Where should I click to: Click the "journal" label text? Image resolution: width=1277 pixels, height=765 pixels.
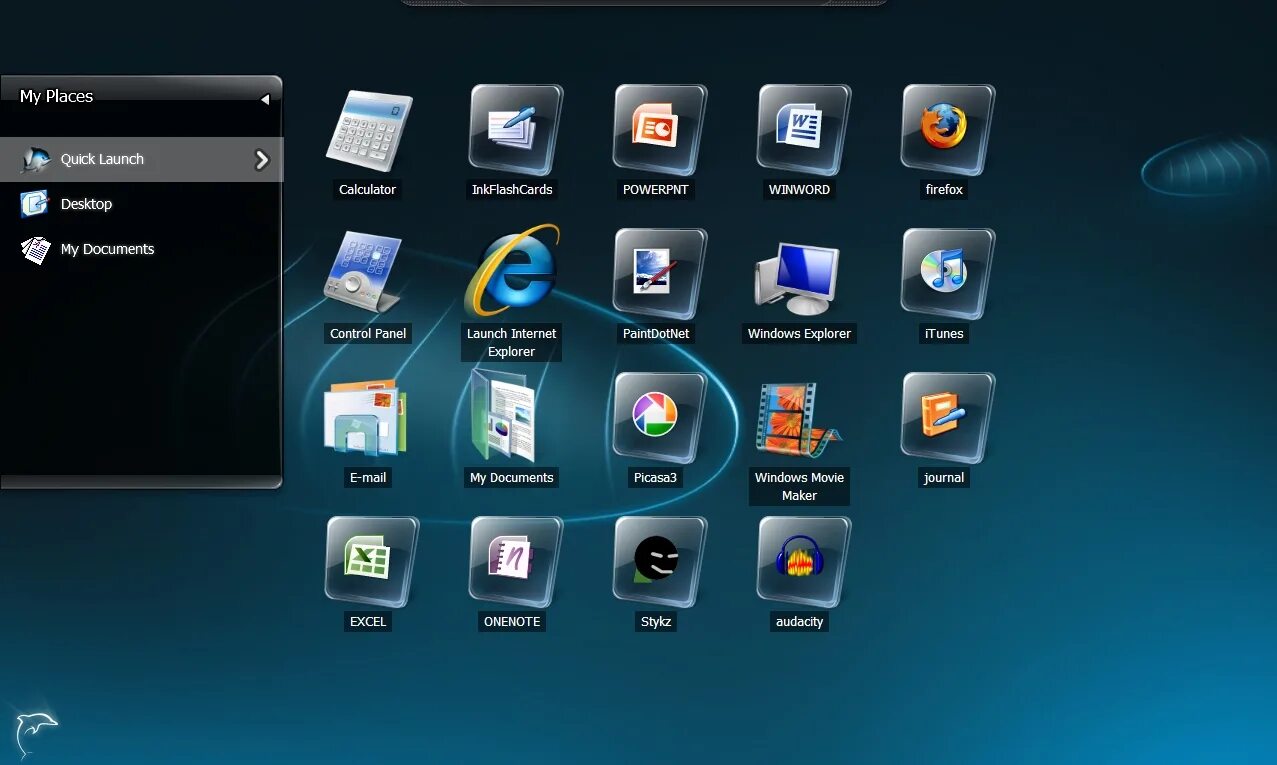click(944, 477)
